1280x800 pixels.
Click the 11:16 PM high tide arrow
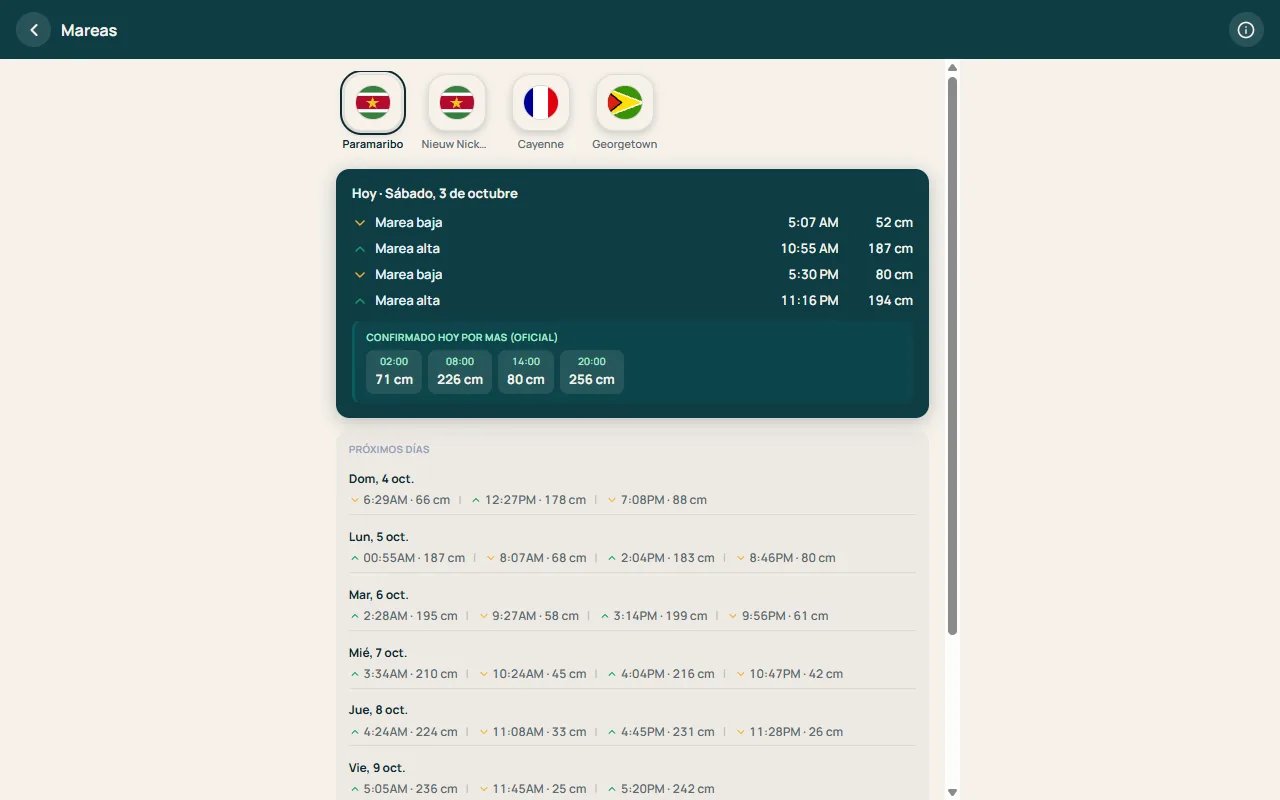click(360, 301)
